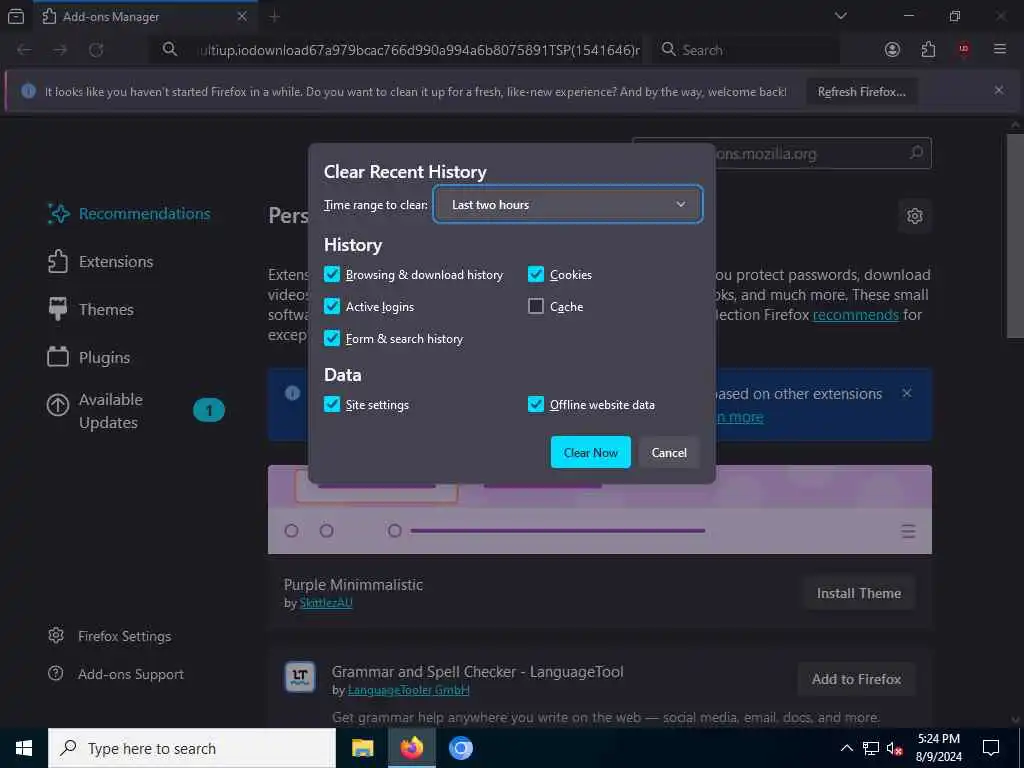1024x768 pixels.
Task: Click the LanguageTool extension icon
Action: [300, 677]
